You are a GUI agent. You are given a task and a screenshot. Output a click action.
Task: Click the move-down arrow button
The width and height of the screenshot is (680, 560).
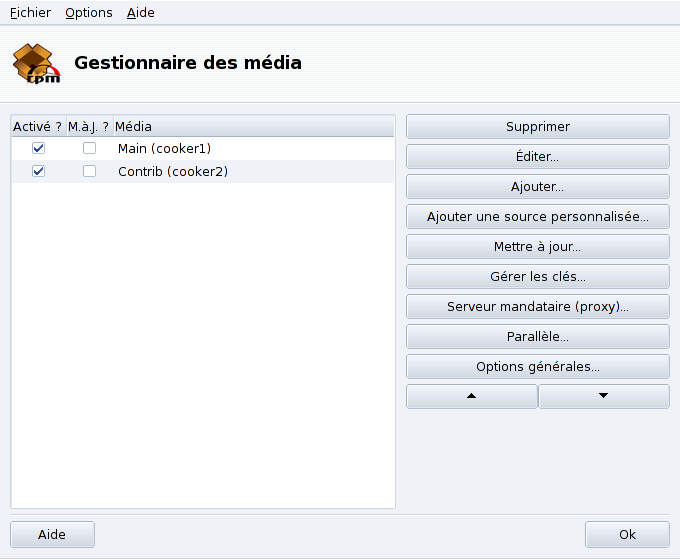pyautogui.click(x=604, y=396)
